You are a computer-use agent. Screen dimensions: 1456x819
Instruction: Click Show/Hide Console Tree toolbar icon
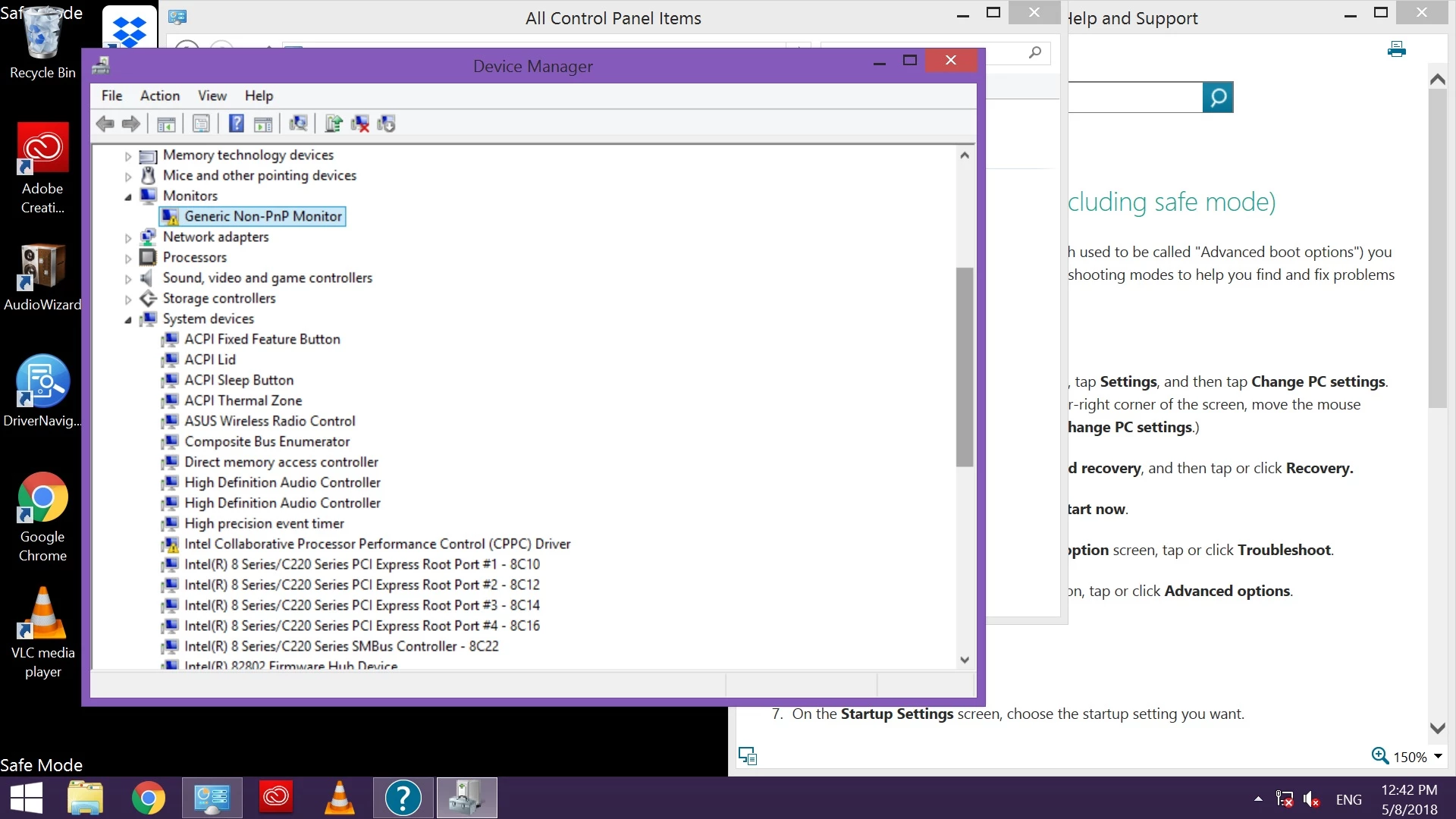166,124
